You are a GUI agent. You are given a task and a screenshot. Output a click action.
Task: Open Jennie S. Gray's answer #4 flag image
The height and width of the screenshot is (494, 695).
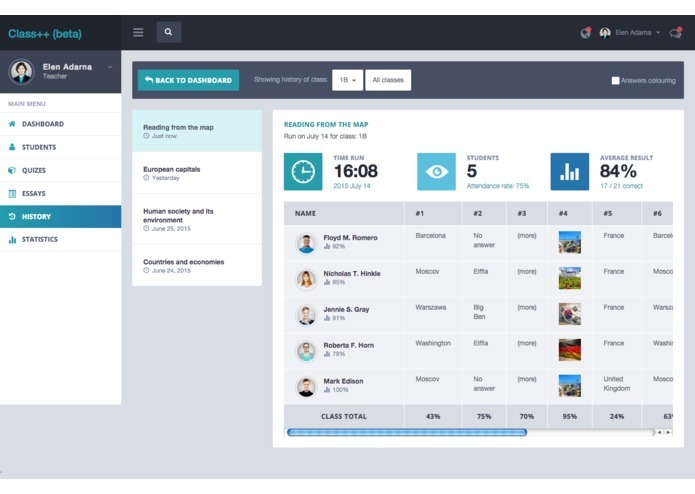click(x=570, y=314)
